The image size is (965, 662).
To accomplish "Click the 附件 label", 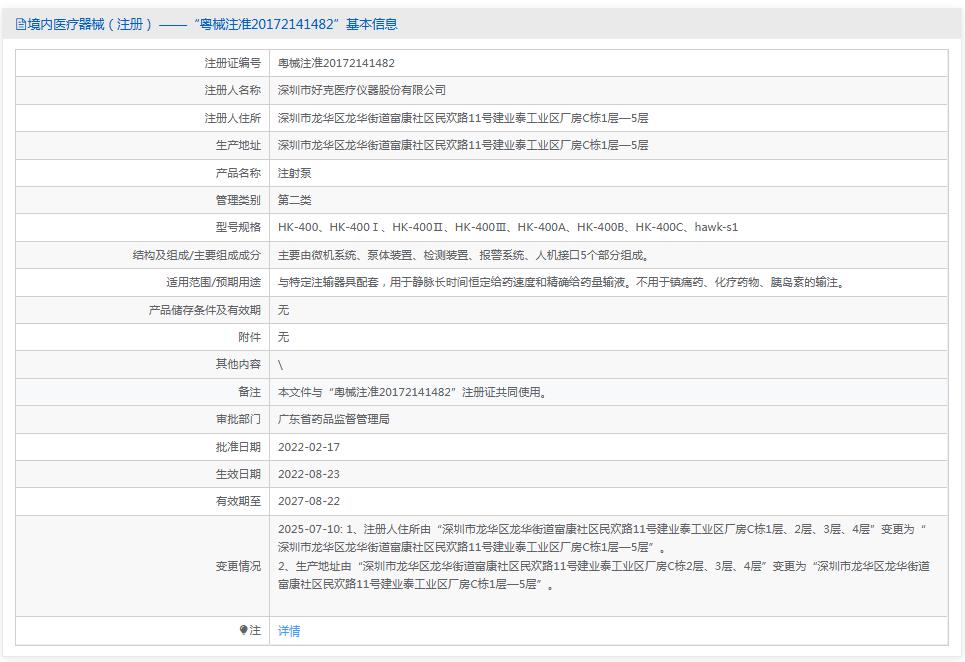I will point(249,337).
